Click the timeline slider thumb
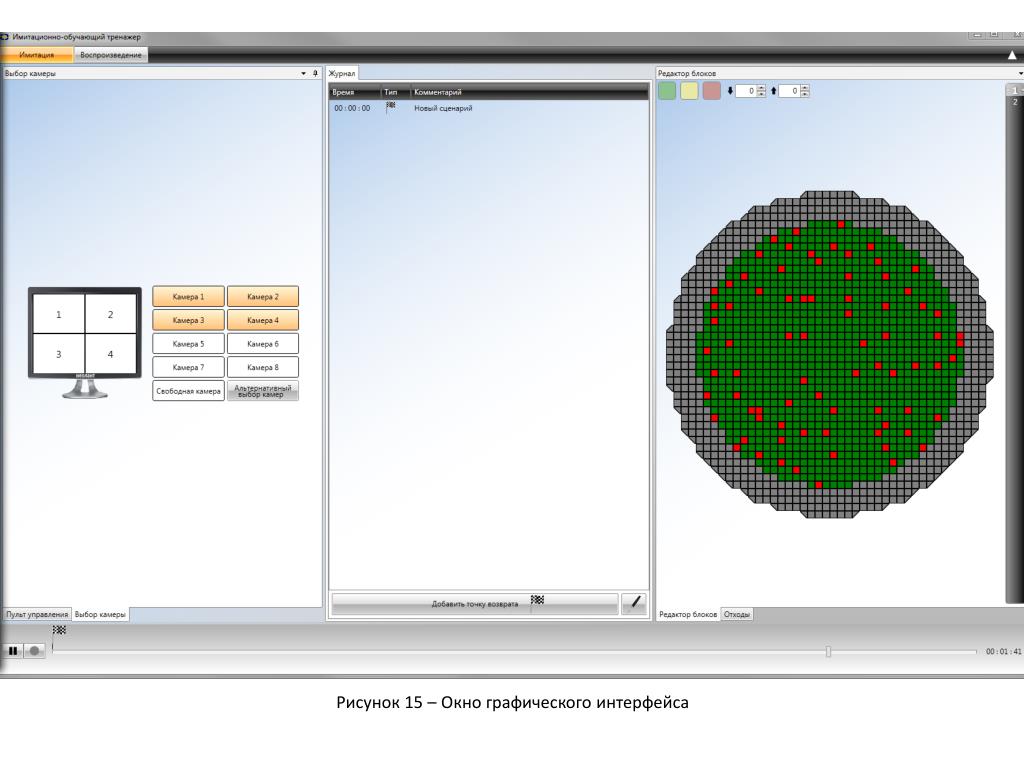Screen dimensions: 1024x768 828,651
